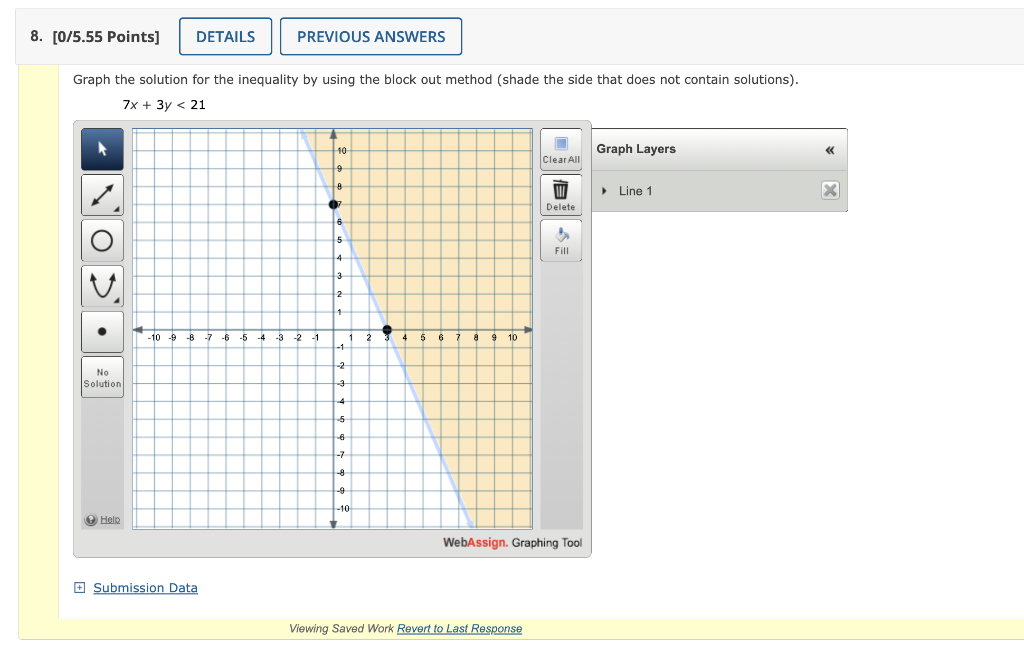Expand the Line 1 layer details
This screenshot has height=662, width=1024.
605,190
